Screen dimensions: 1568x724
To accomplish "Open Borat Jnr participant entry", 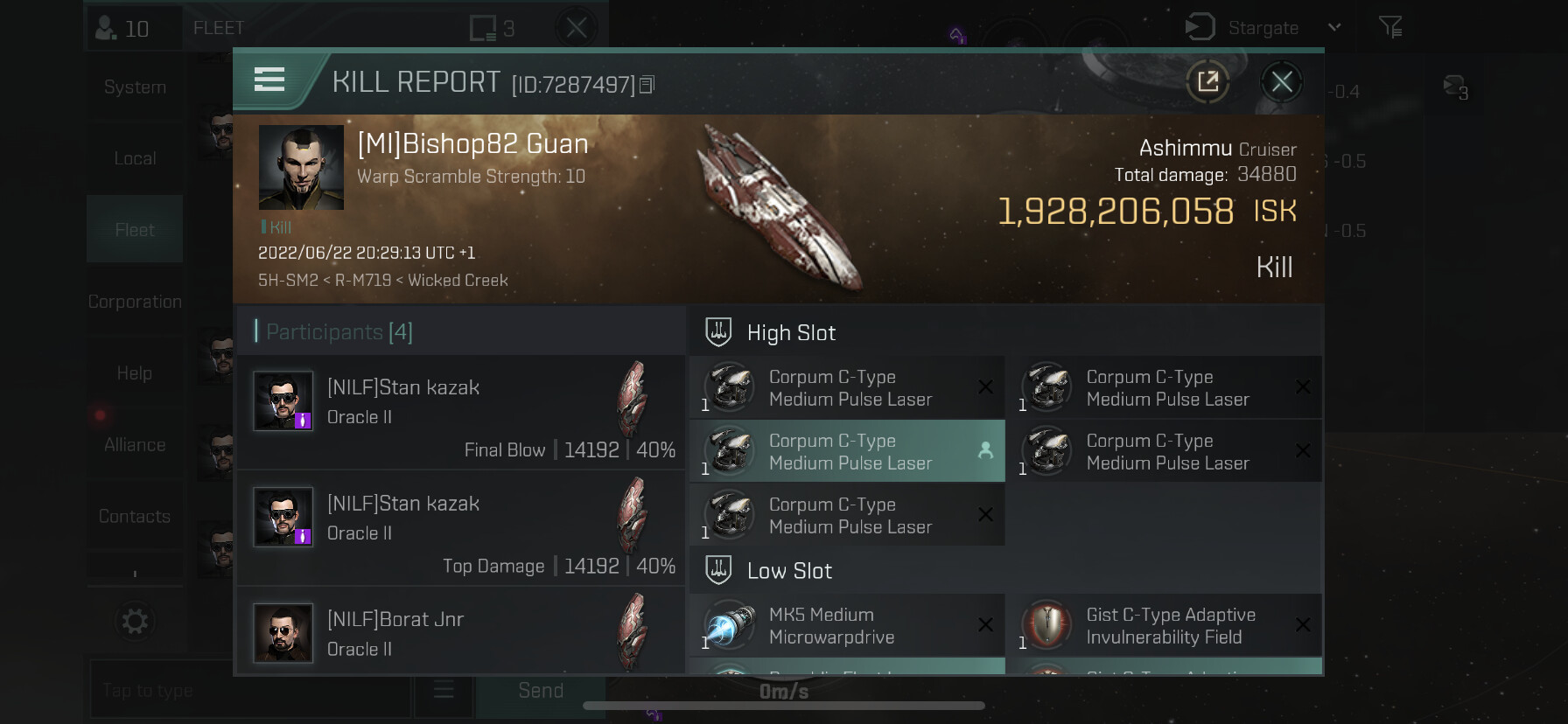I will point(461,630).
